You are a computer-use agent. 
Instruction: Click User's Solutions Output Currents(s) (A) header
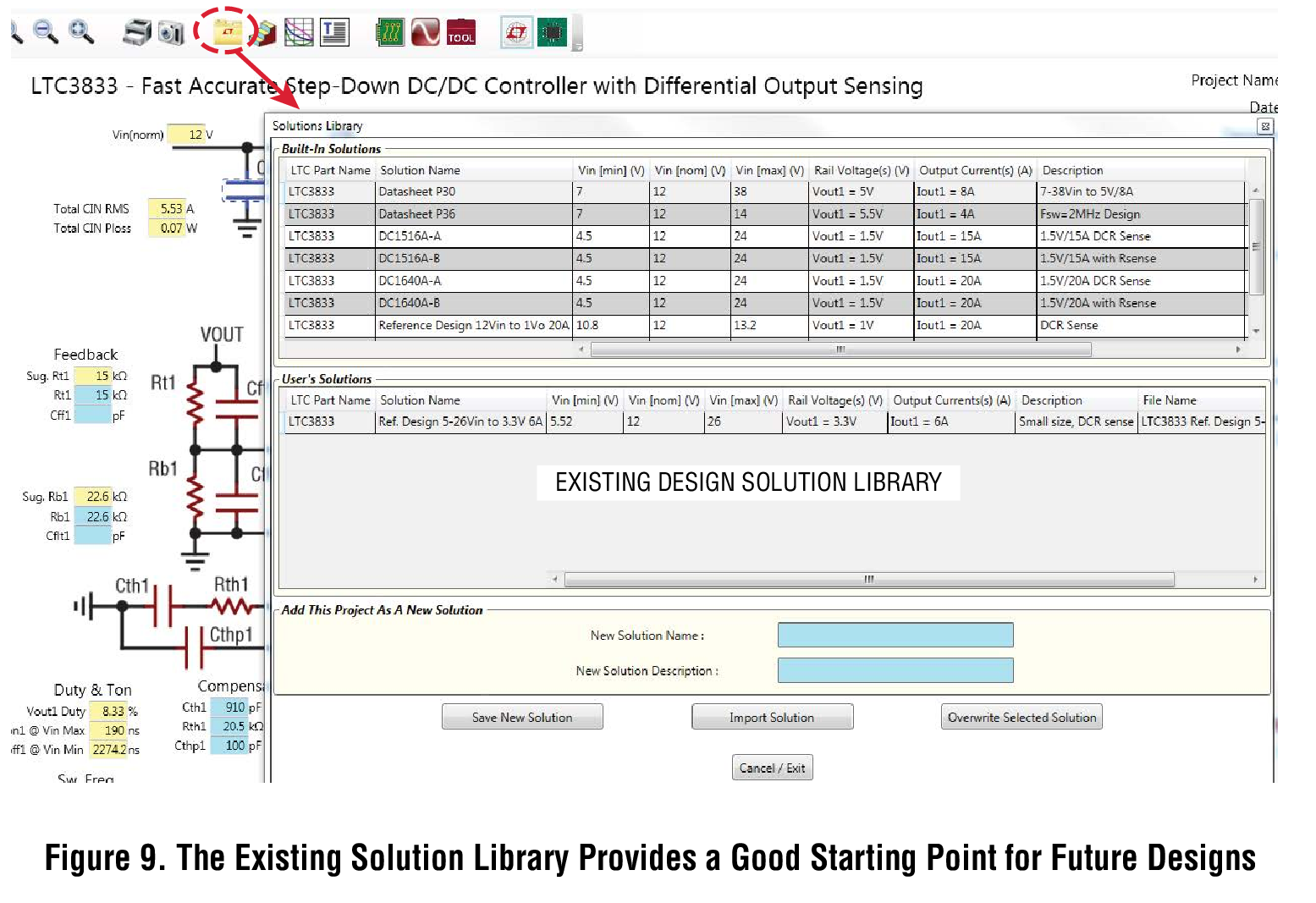951,400
